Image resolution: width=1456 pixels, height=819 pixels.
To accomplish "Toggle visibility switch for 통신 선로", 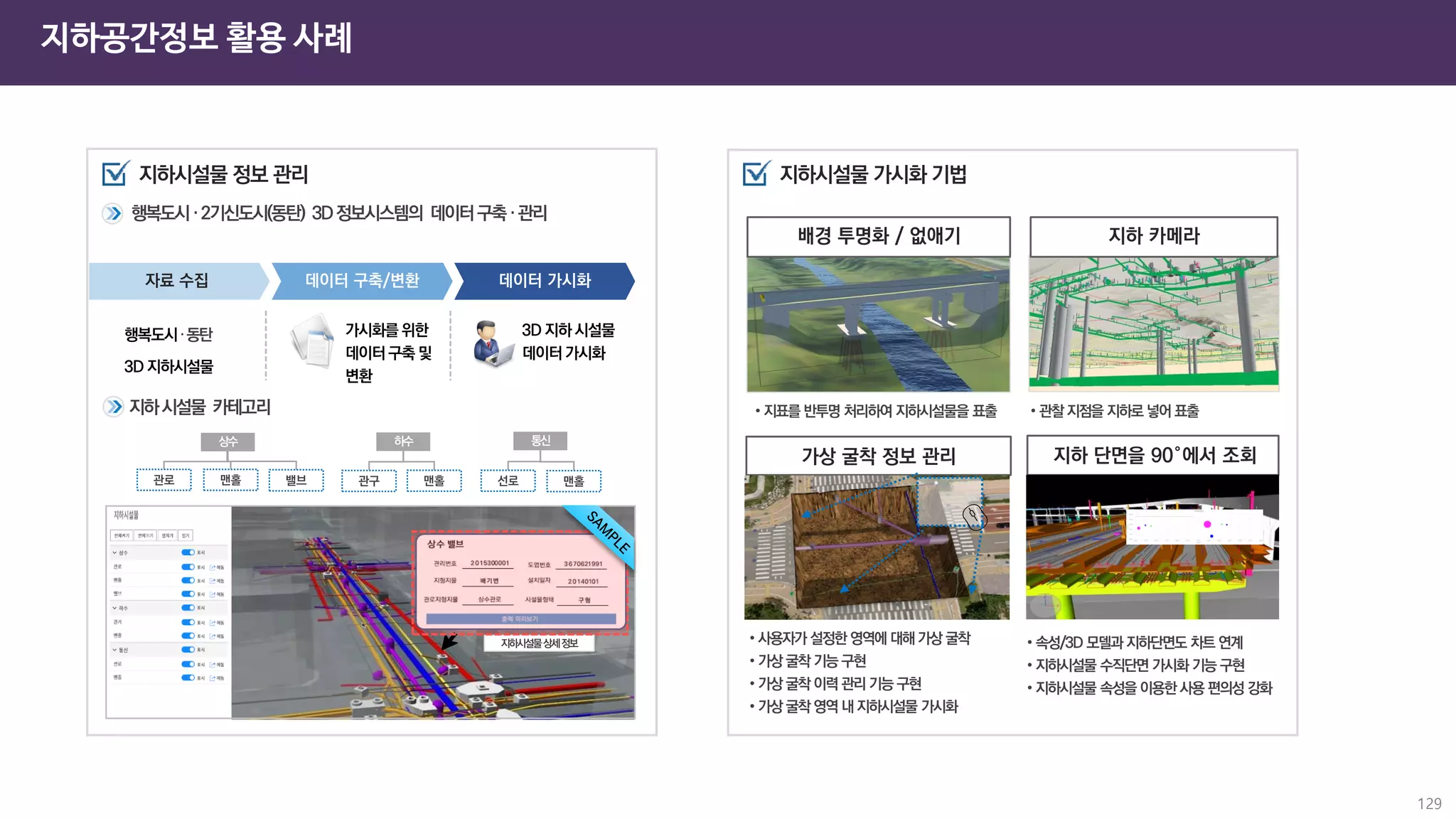I will [188, 665].
